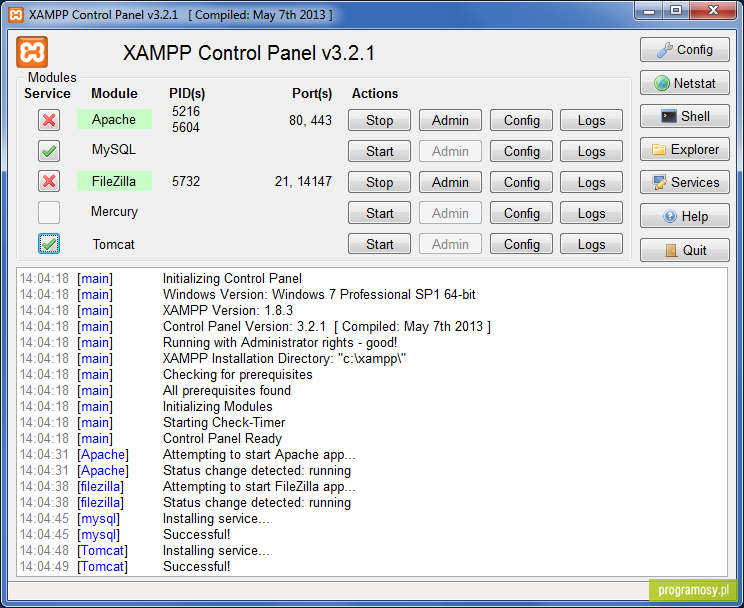Click the Apache module label
Screen dimensions: 744x608
pos(114,119)
